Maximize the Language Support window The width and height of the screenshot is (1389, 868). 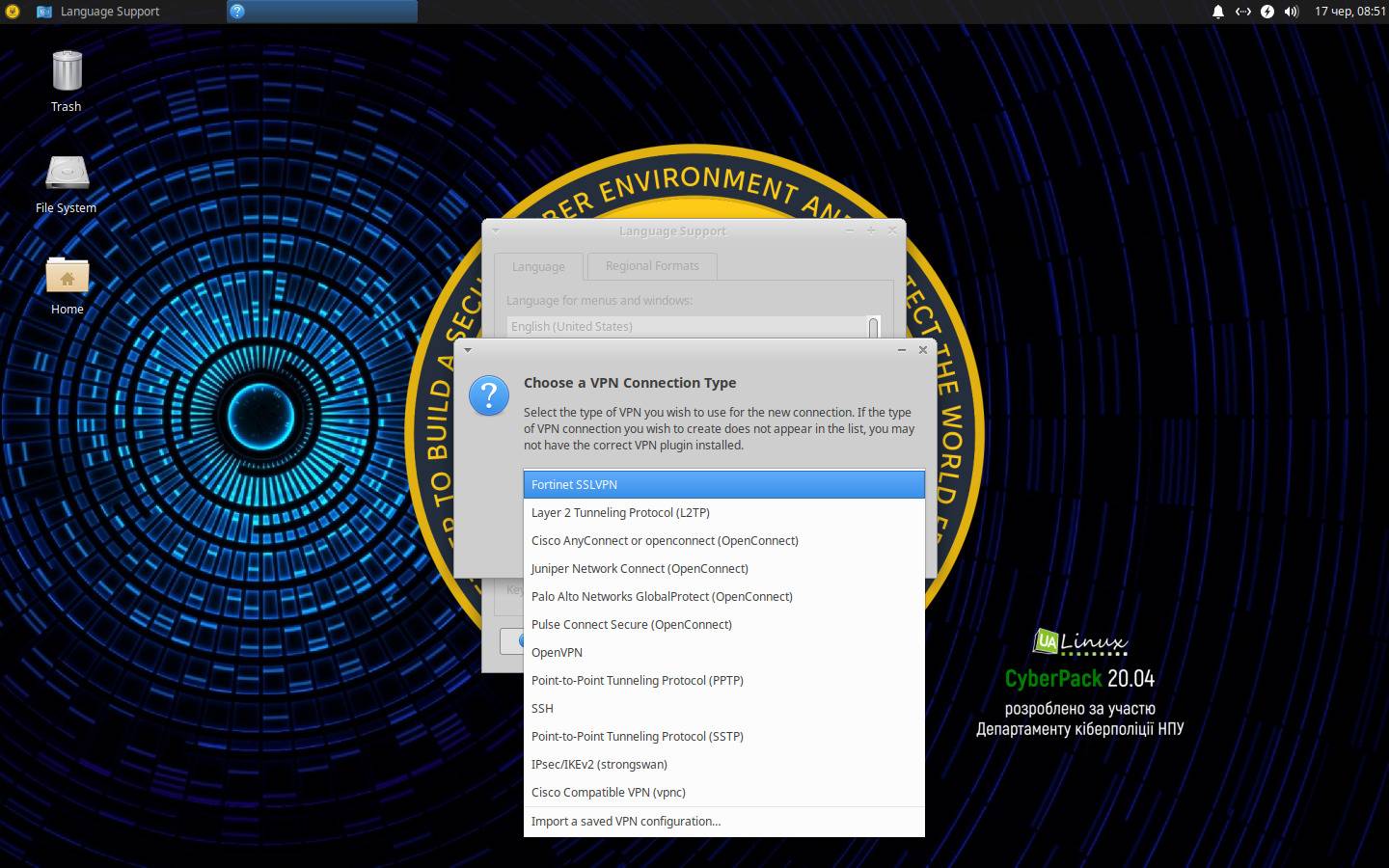(871, 231)
